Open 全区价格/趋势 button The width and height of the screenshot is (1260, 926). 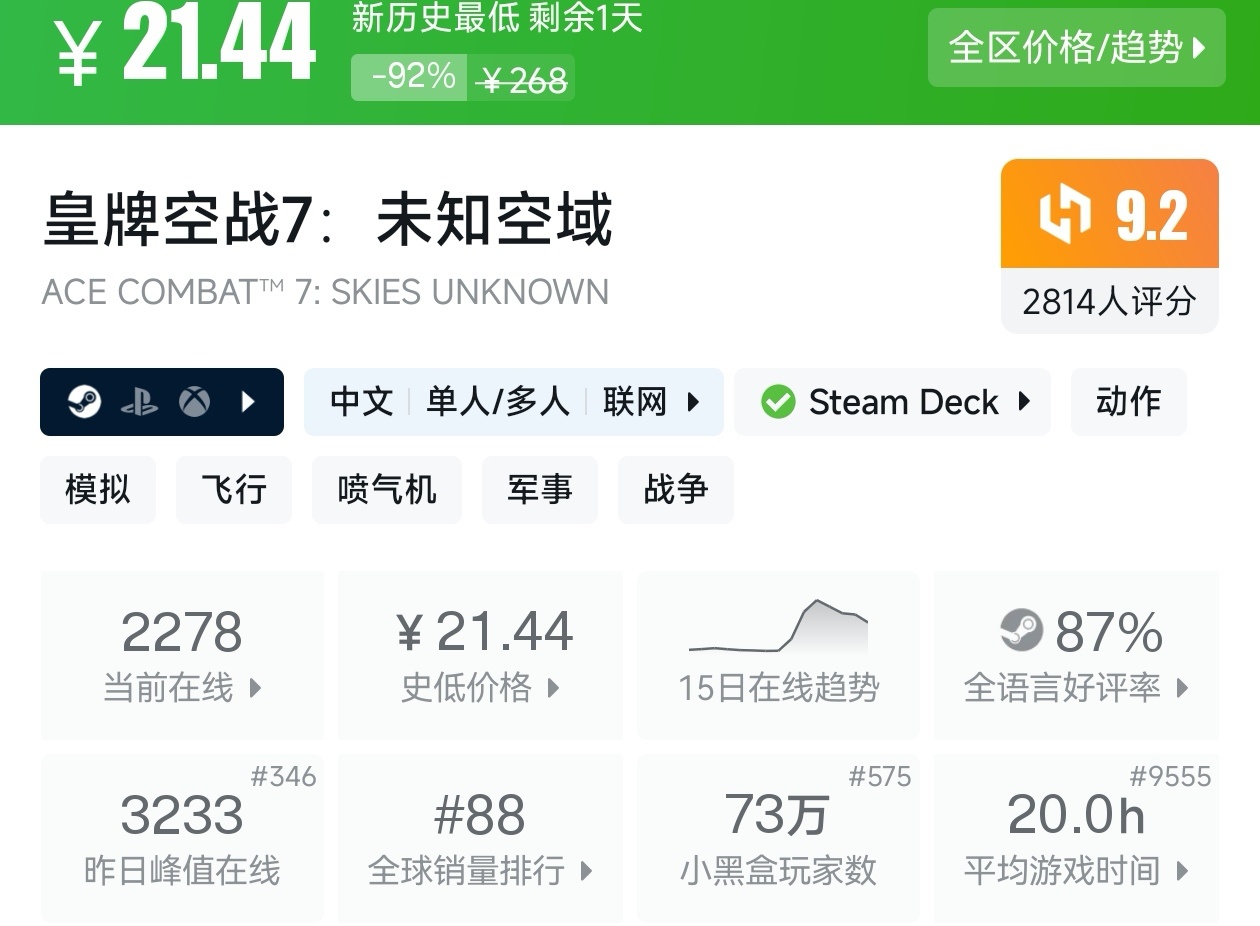[1077, 47]
